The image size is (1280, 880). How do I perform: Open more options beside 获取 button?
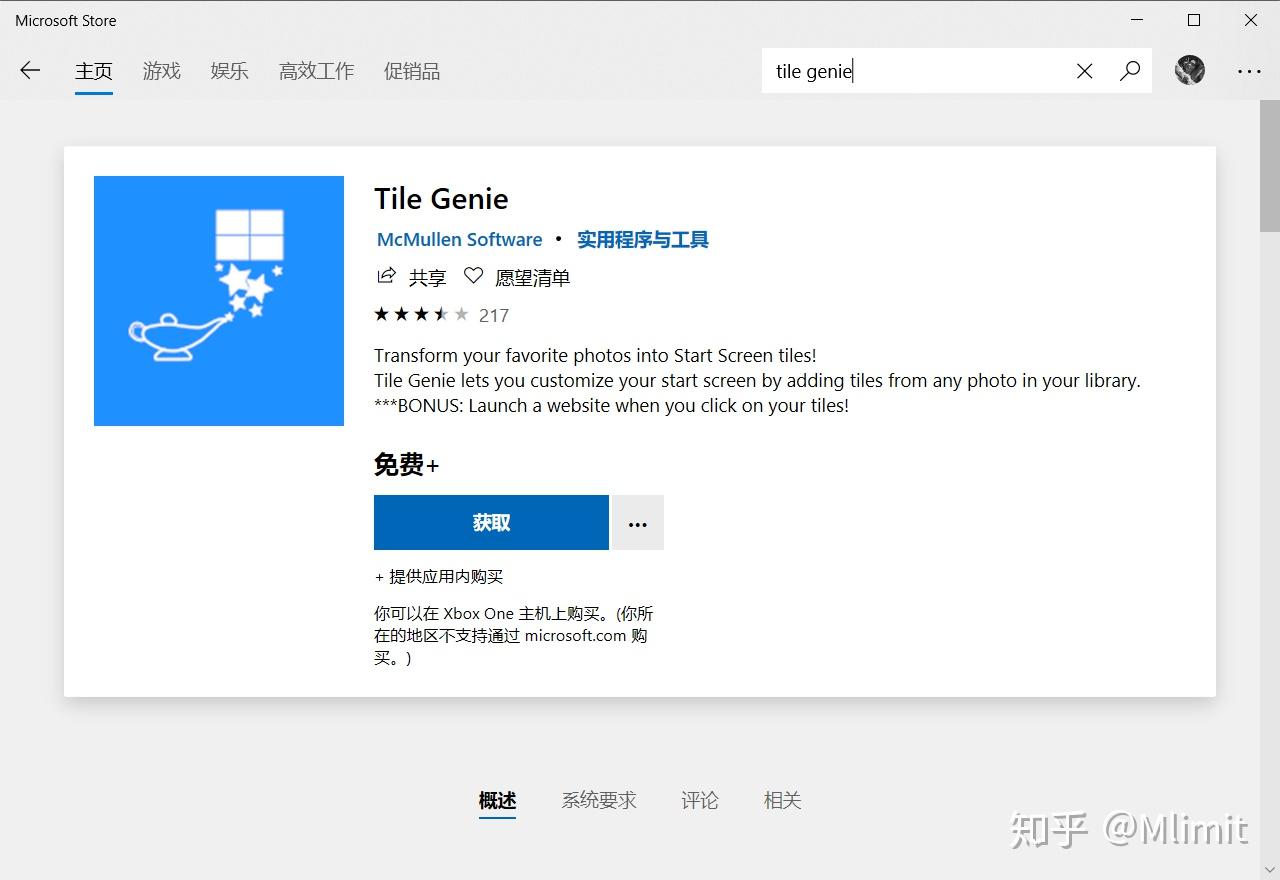tap(638, 523)
